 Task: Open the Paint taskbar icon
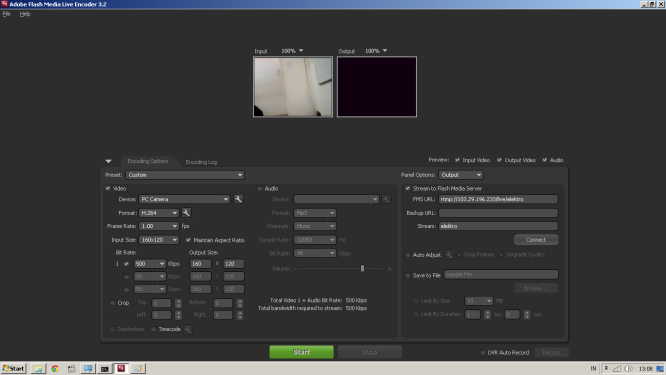tap(138, 369)
